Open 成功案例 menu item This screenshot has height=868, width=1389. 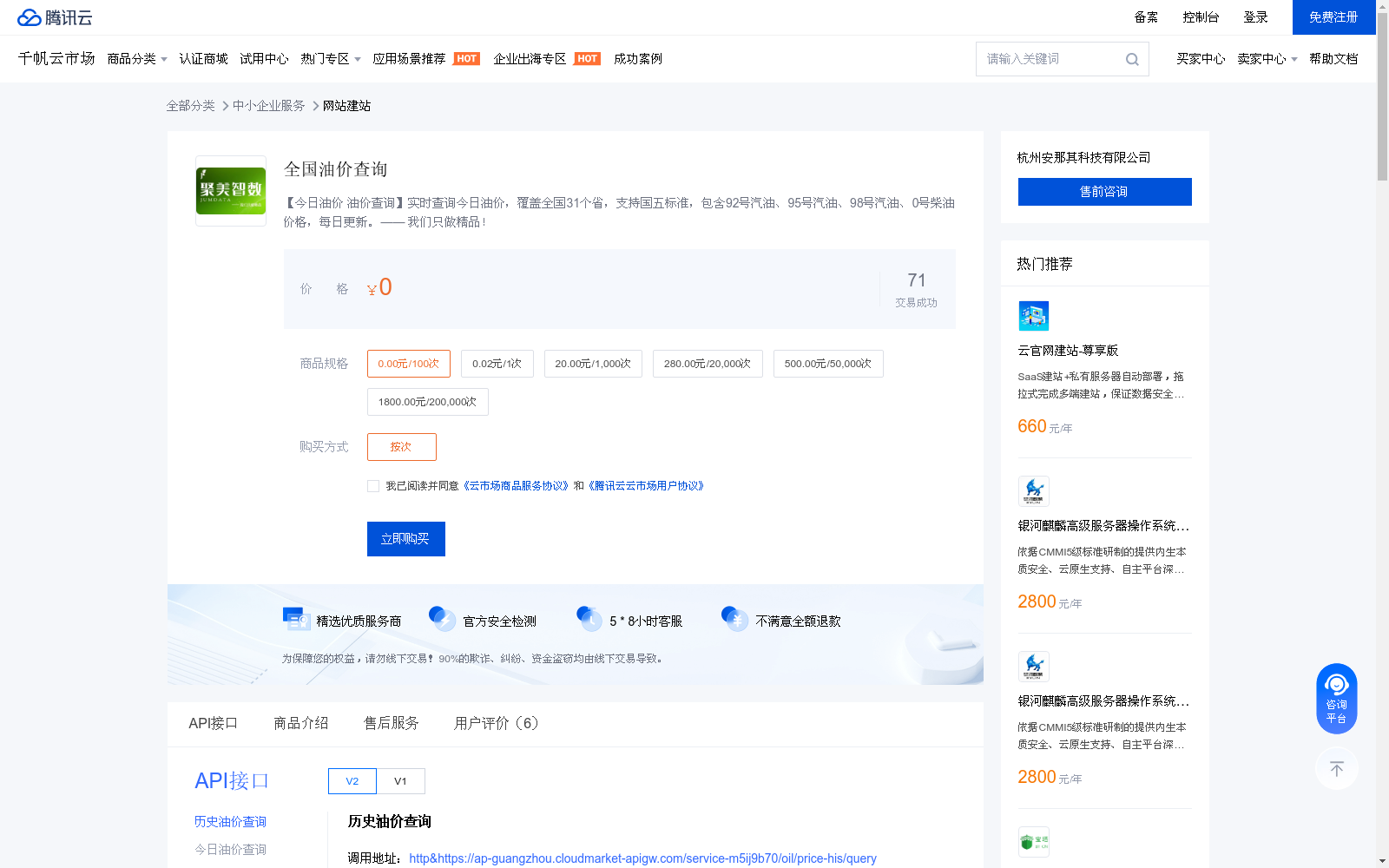(638, 59)
